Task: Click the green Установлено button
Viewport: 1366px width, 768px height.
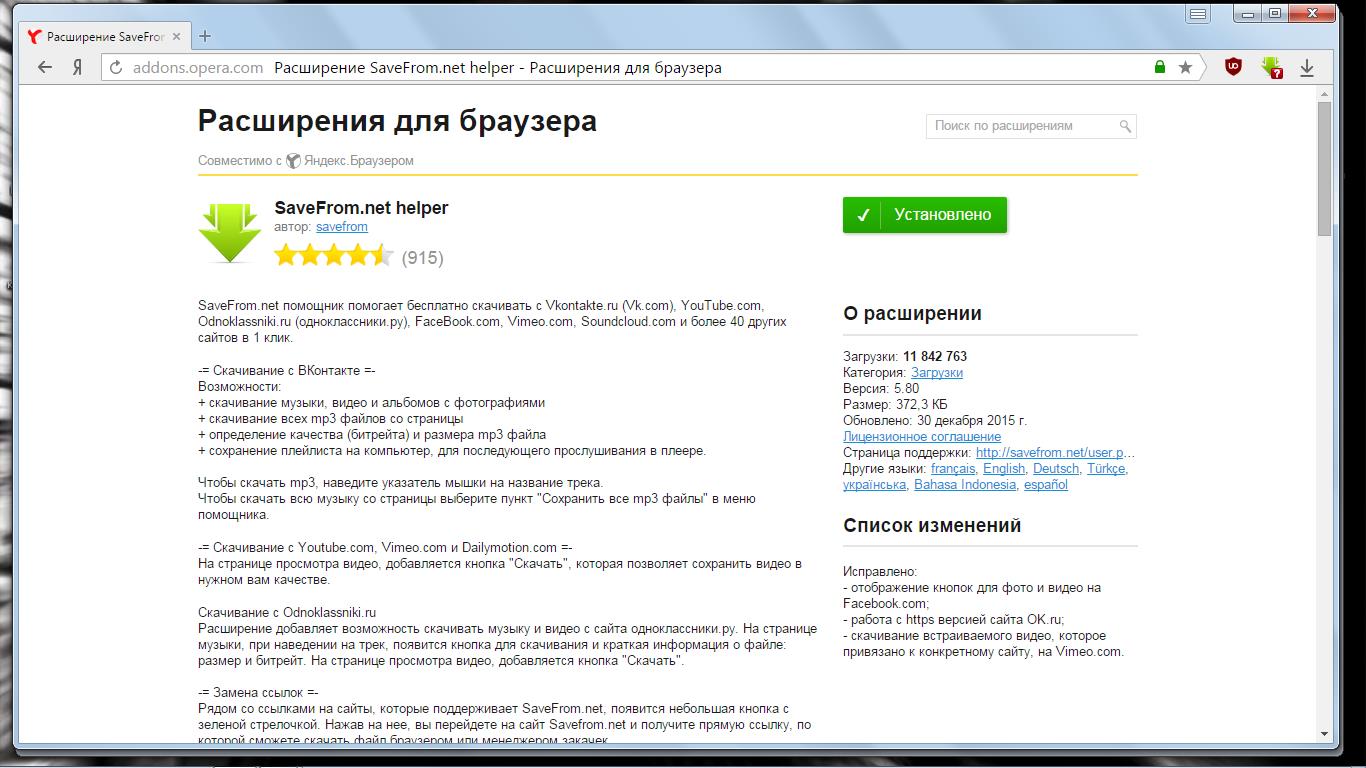Action: [x=925, y=215]
